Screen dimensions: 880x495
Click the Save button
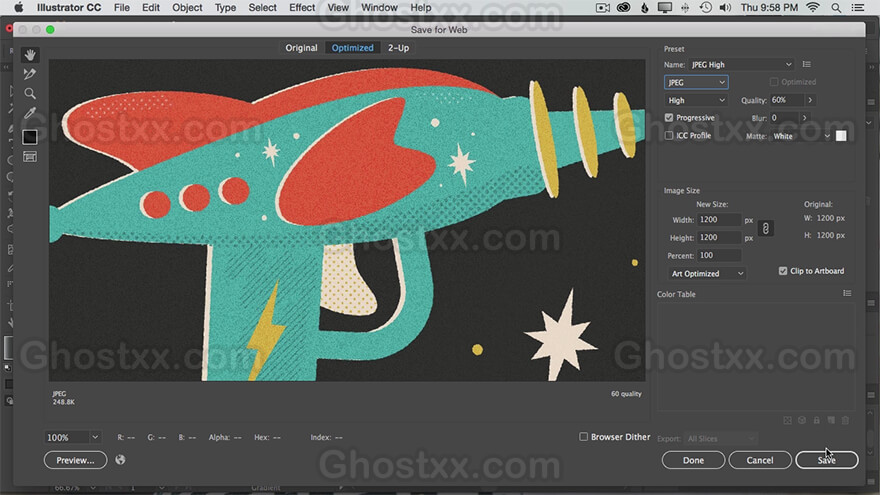[x=827, y=460]
